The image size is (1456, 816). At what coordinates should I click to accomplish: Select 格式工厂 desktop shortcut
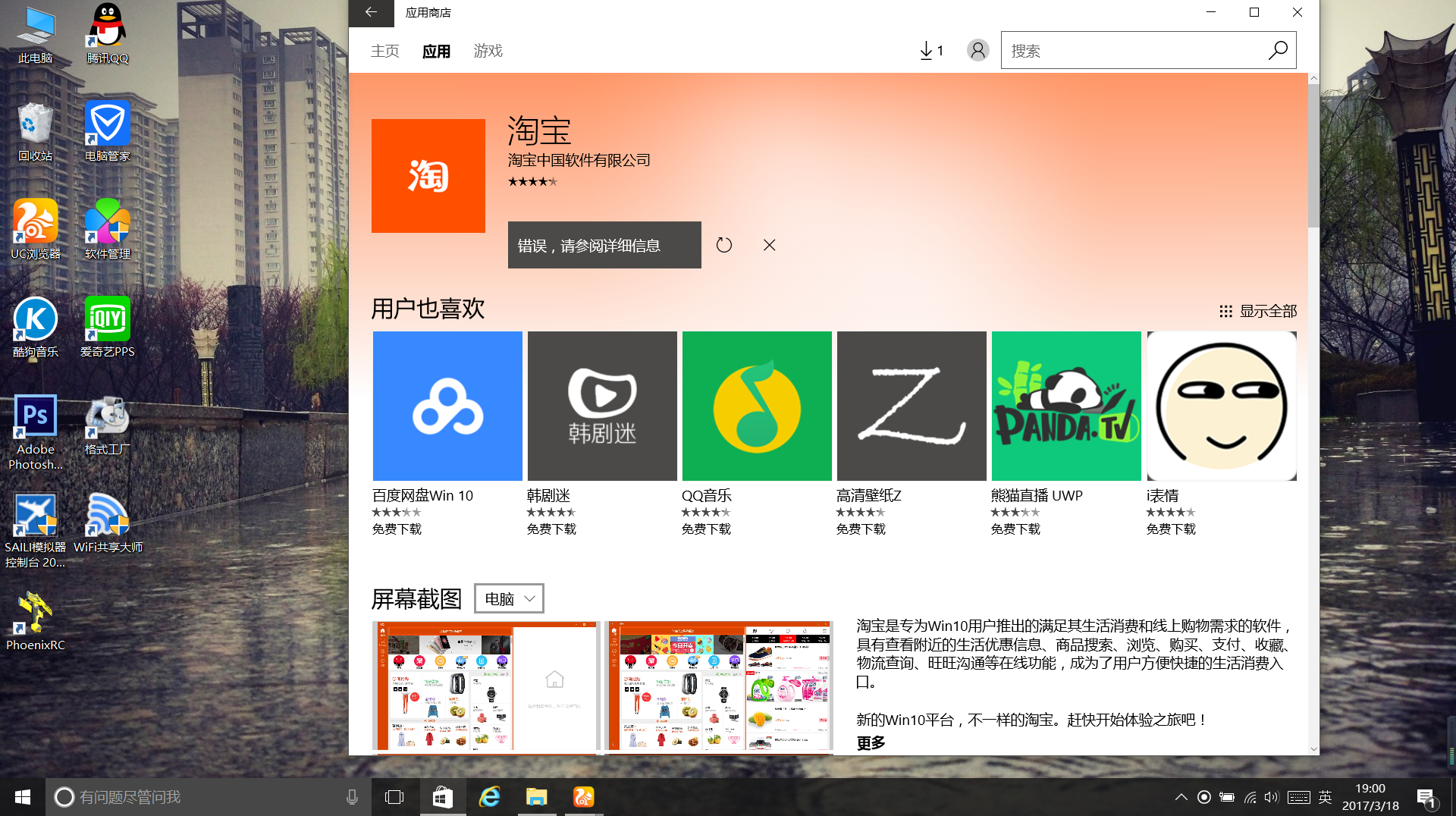tap(107, 425)
